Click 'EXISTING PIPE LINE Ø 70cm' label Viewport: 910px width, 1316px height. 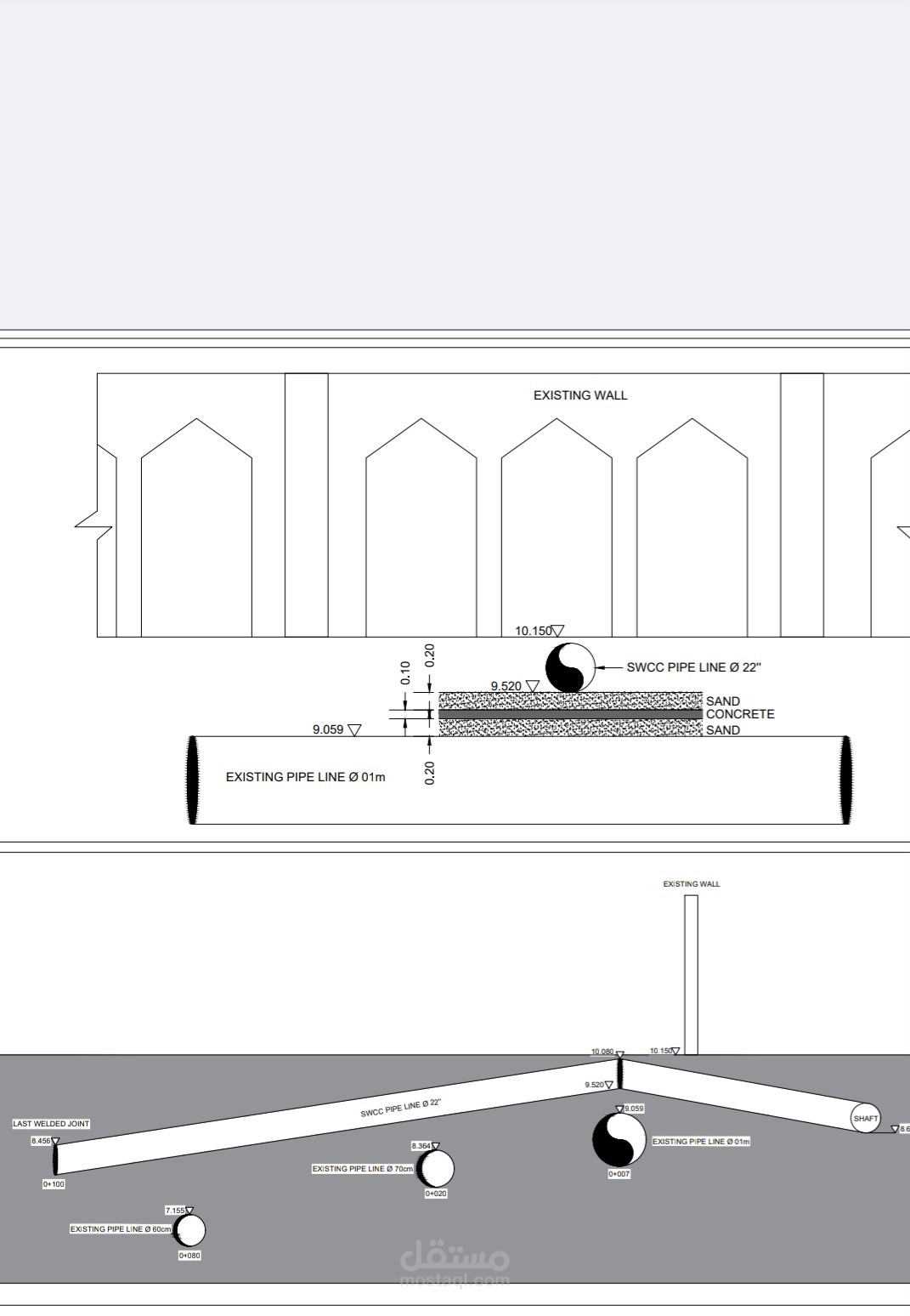(363, 1169)
